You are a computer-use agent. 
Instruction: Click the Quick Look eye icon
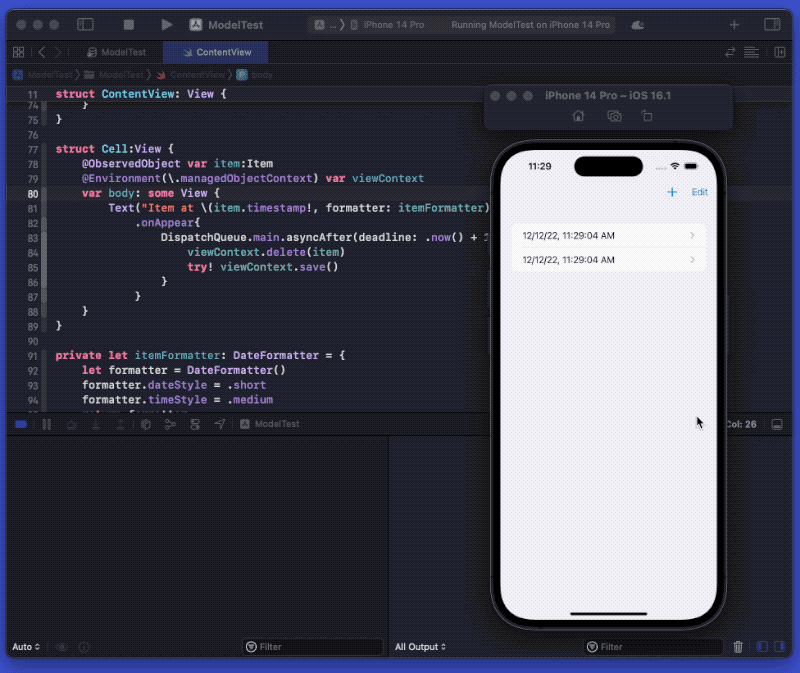pos(62,647)
